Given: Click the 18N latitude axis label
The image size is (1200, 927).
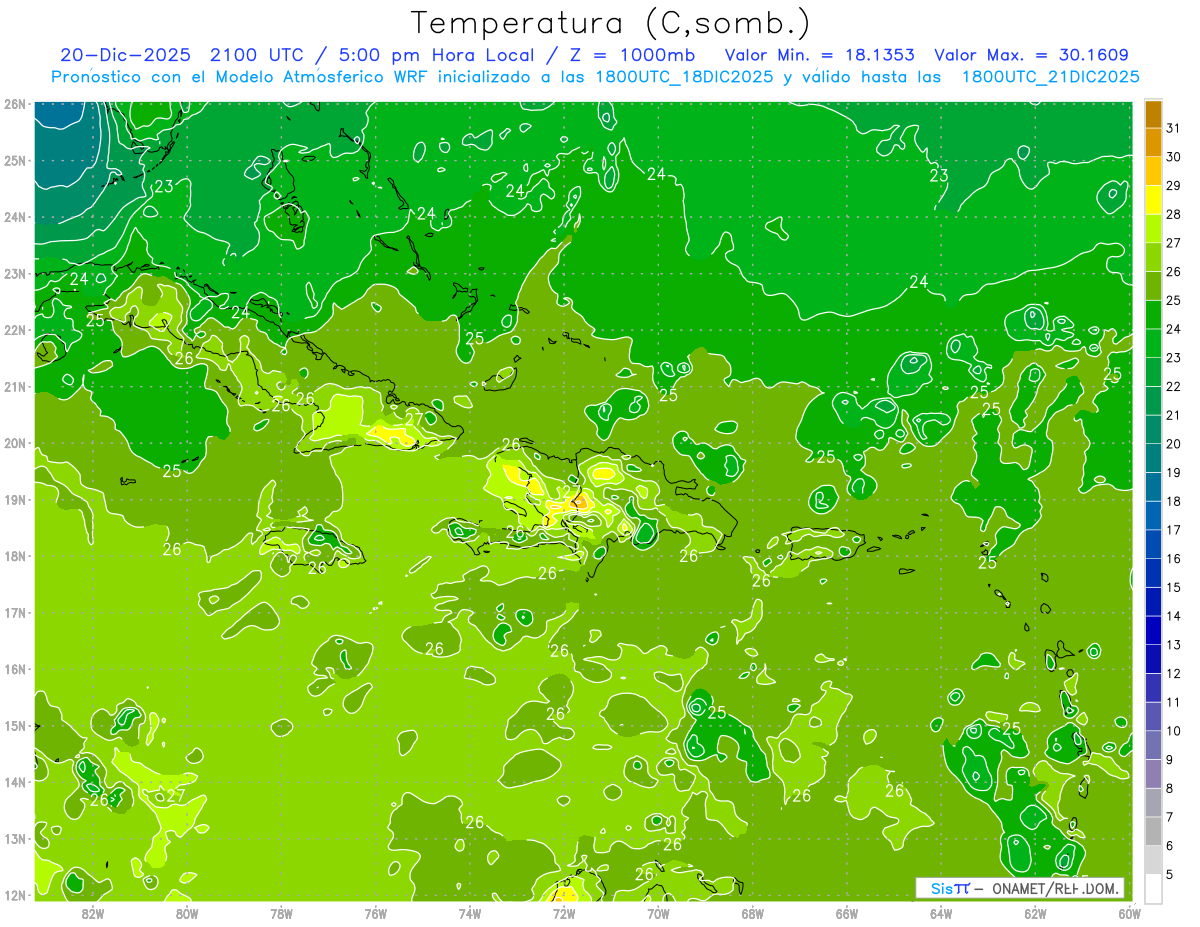Looking at the screenshot, I should click(x=15, y=556).
